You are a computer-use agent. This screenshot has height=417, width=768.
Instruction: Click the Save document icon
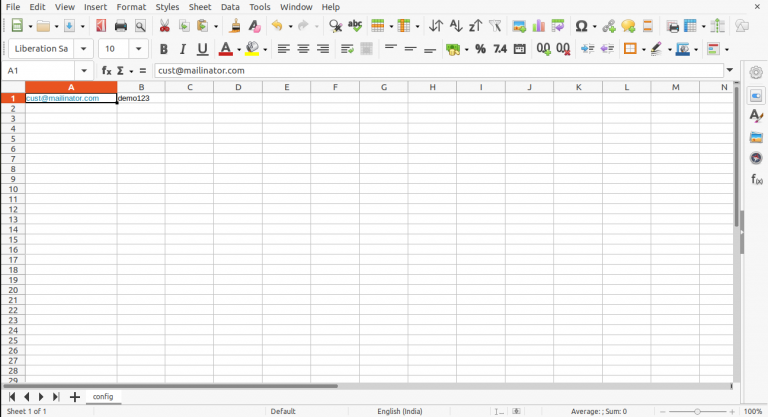coord(69,26)
